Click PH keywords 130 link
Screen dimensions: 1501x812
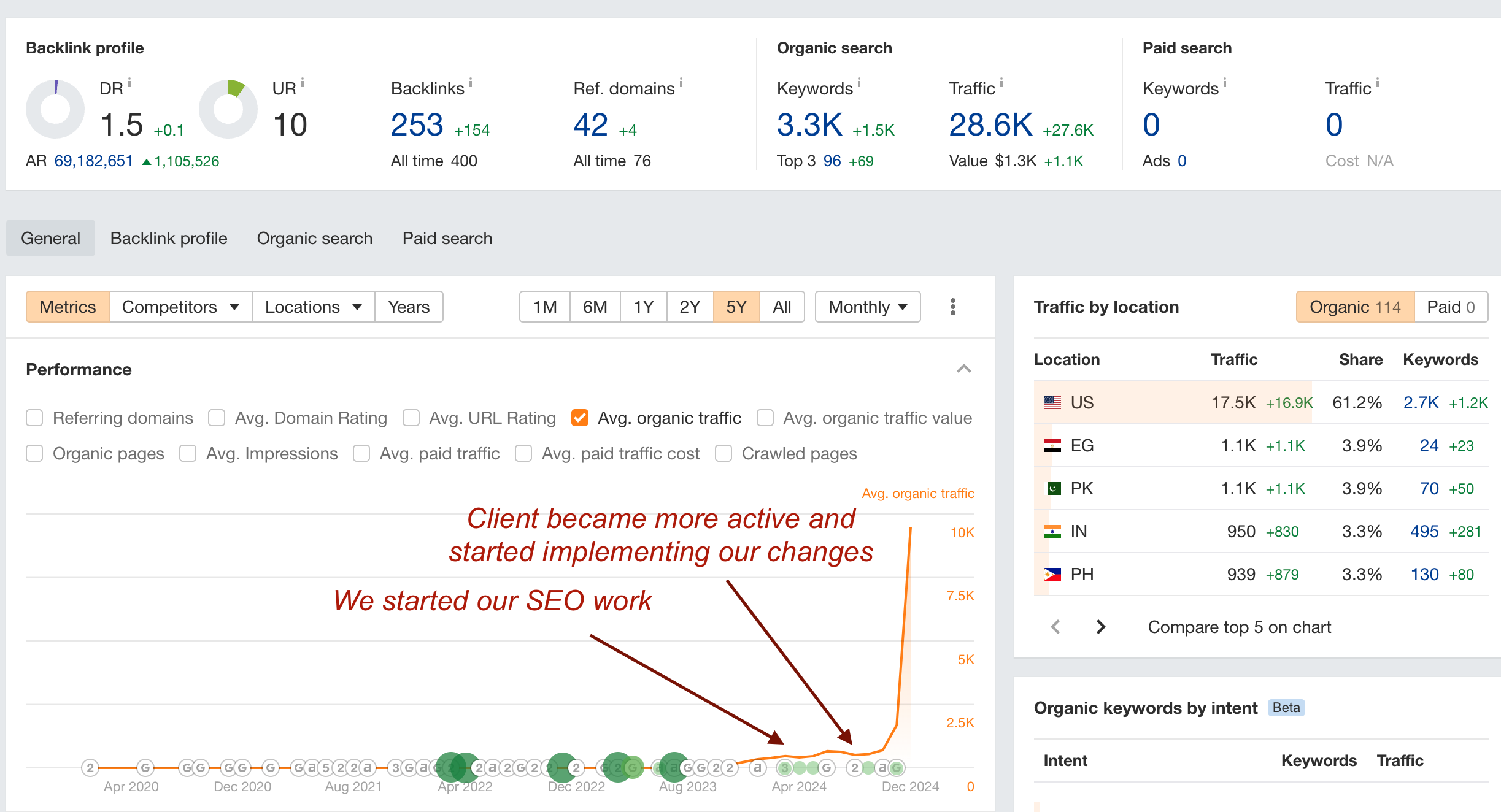point(1424,575)
